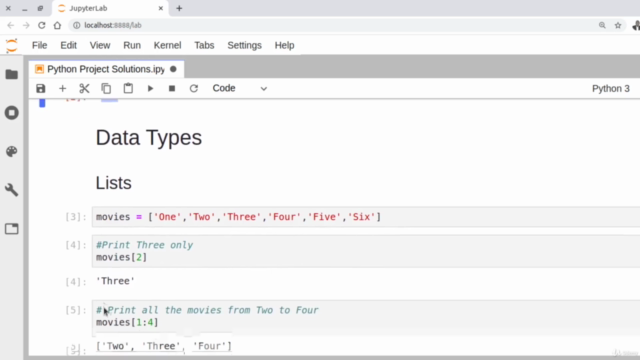This screenshot has height=360, width=640.
Task: Insert a new cell with the plus icon
Action: click(62, 89)
